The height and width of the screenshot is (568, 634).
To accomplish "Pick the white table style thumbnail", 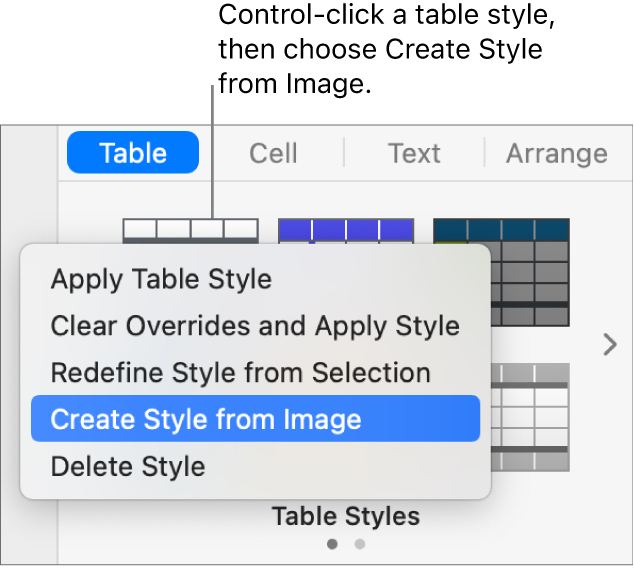I will pos(190,230).
